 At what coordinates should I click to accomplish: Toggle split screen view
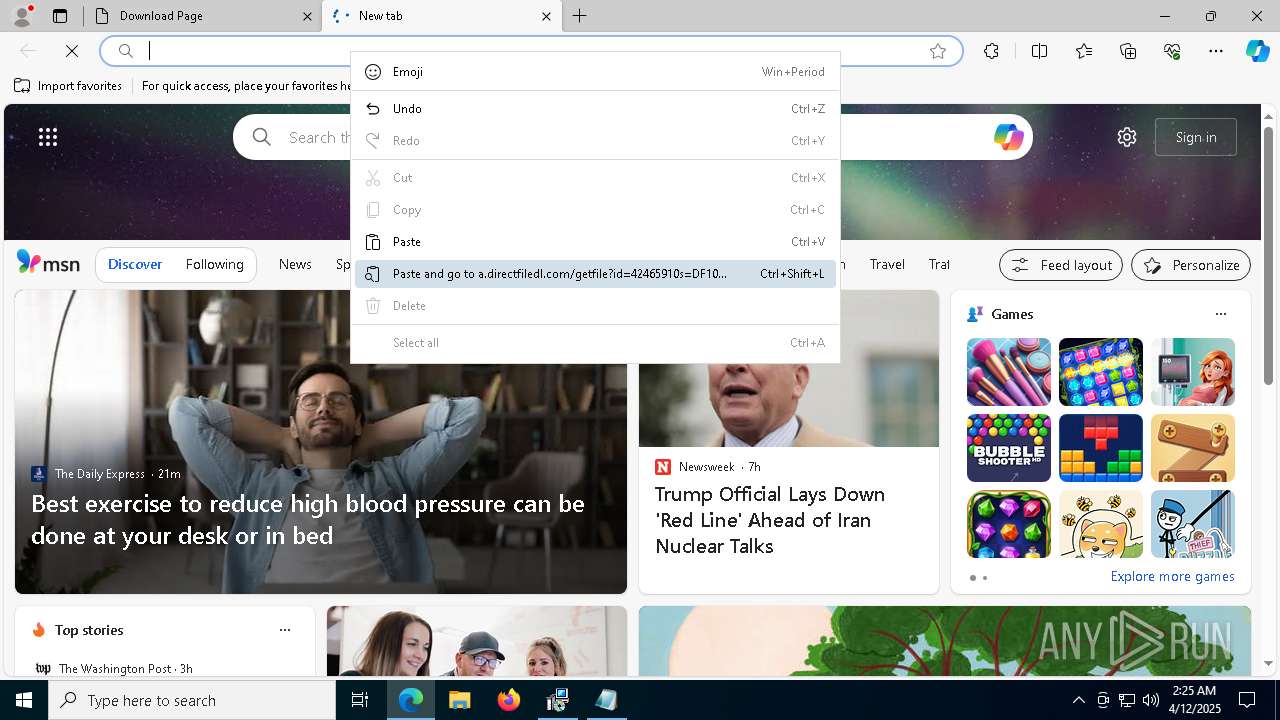1039,51
